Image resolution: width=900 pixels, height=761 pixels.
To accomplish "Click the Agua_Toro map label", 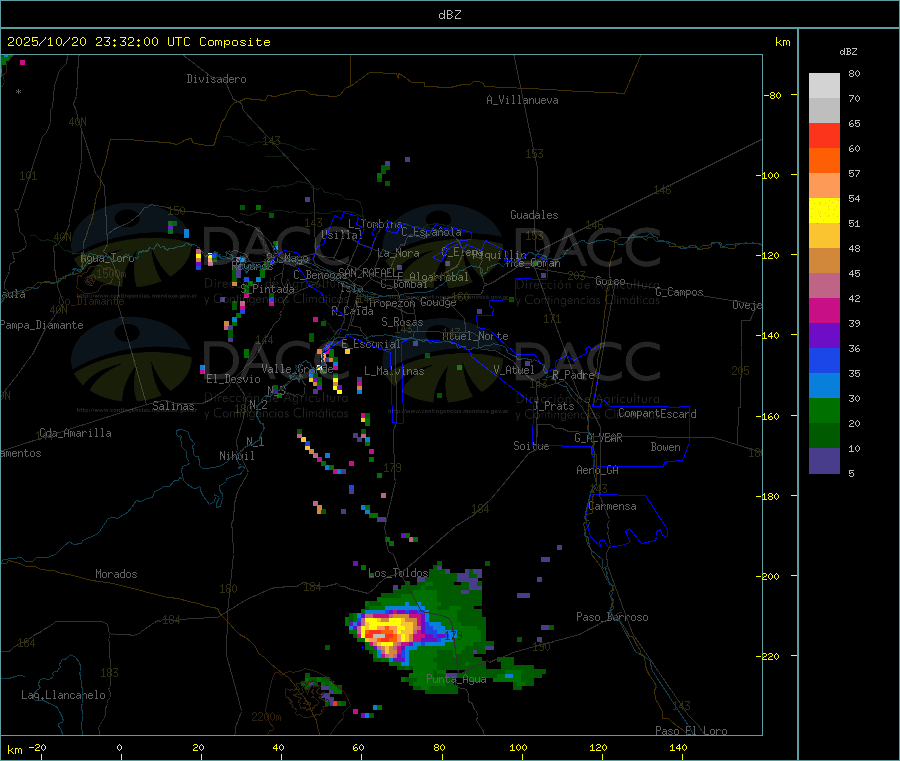I will [x=107, y=258].
